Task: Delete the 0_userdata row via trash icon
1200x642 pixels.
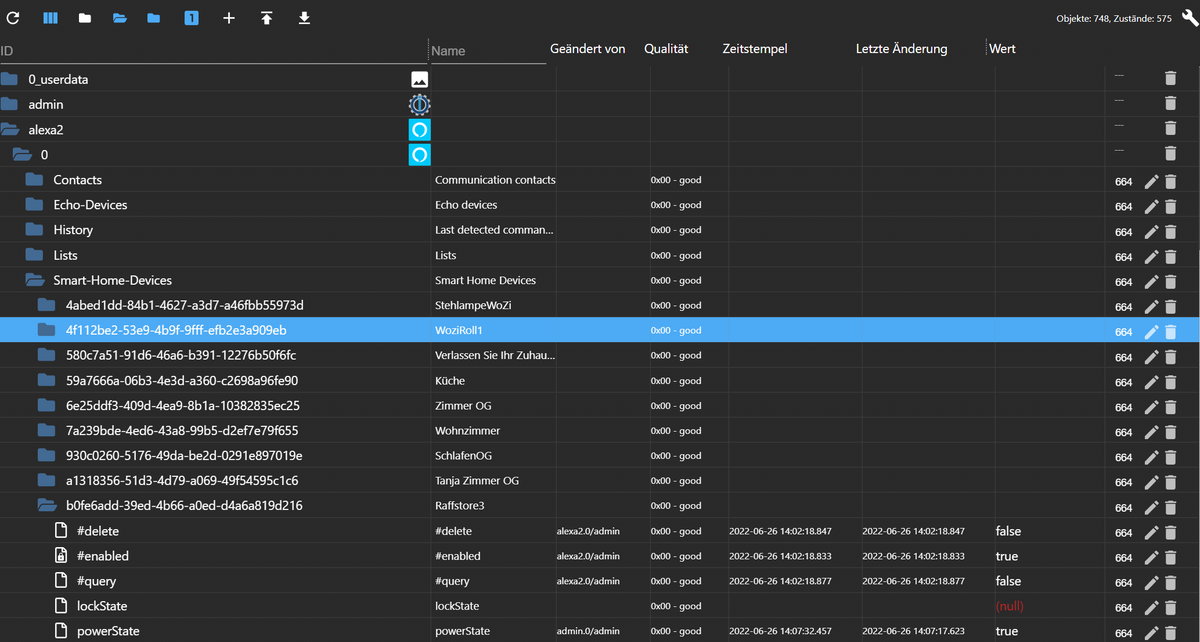Action: (1170, 78)
